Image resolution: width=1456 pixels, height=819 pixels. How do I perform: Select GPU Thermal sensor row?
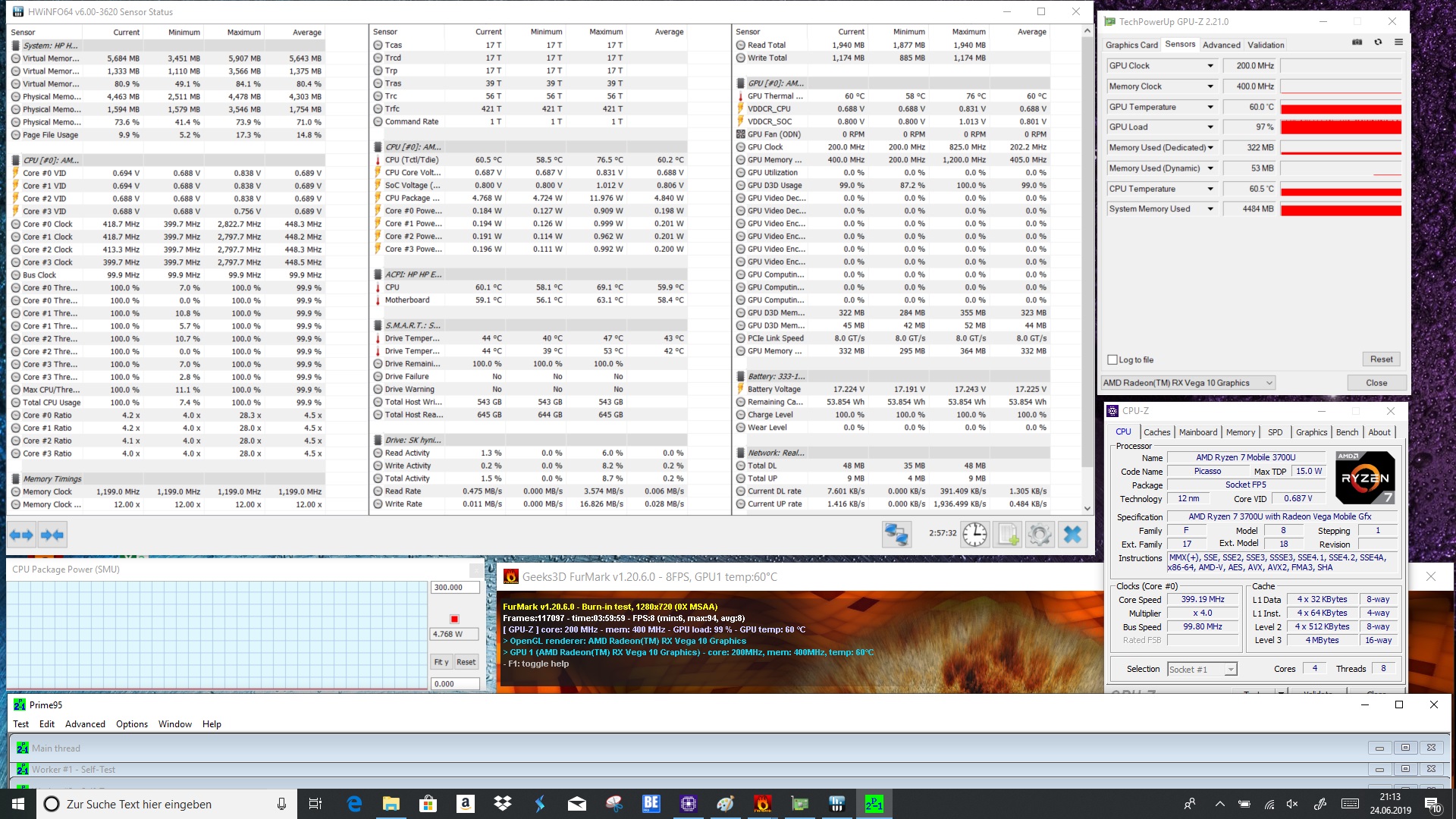(x=892, y=96)
